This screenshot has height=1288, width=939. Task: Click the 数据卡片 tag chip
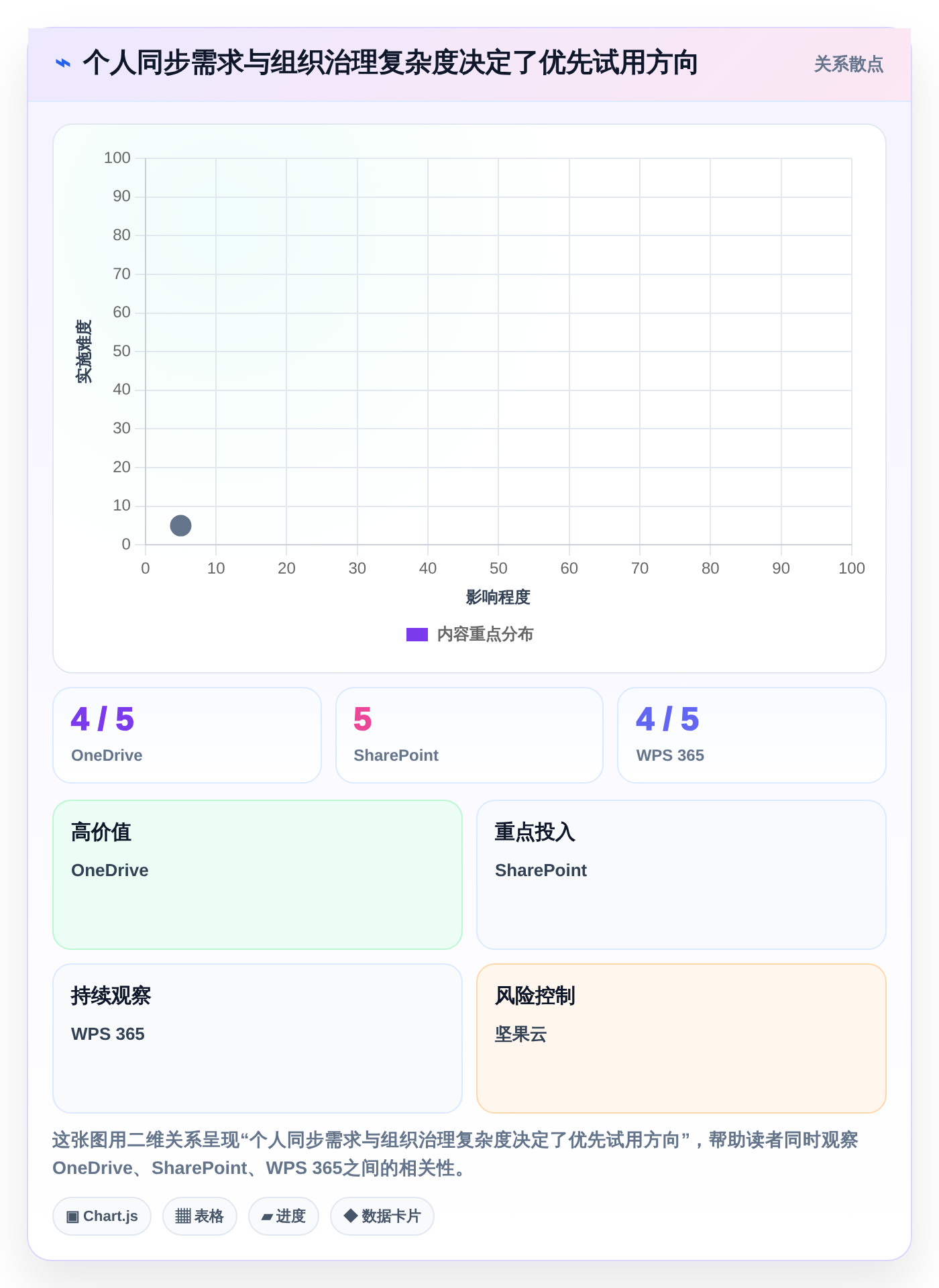tap(382, 1216)
